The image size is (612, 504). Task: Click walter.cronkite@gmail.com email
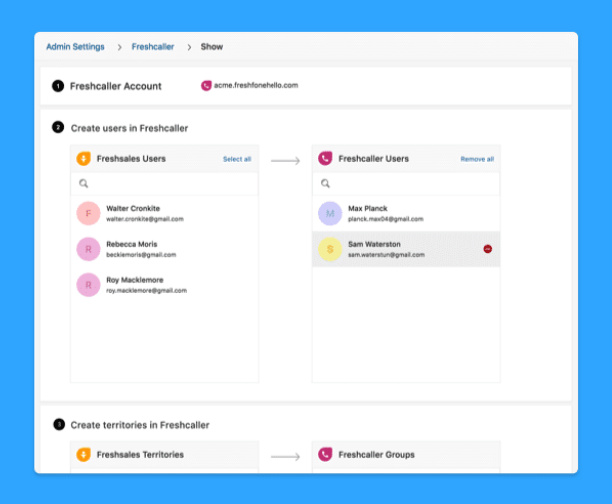pyautogui.click(x=145, y=219)
